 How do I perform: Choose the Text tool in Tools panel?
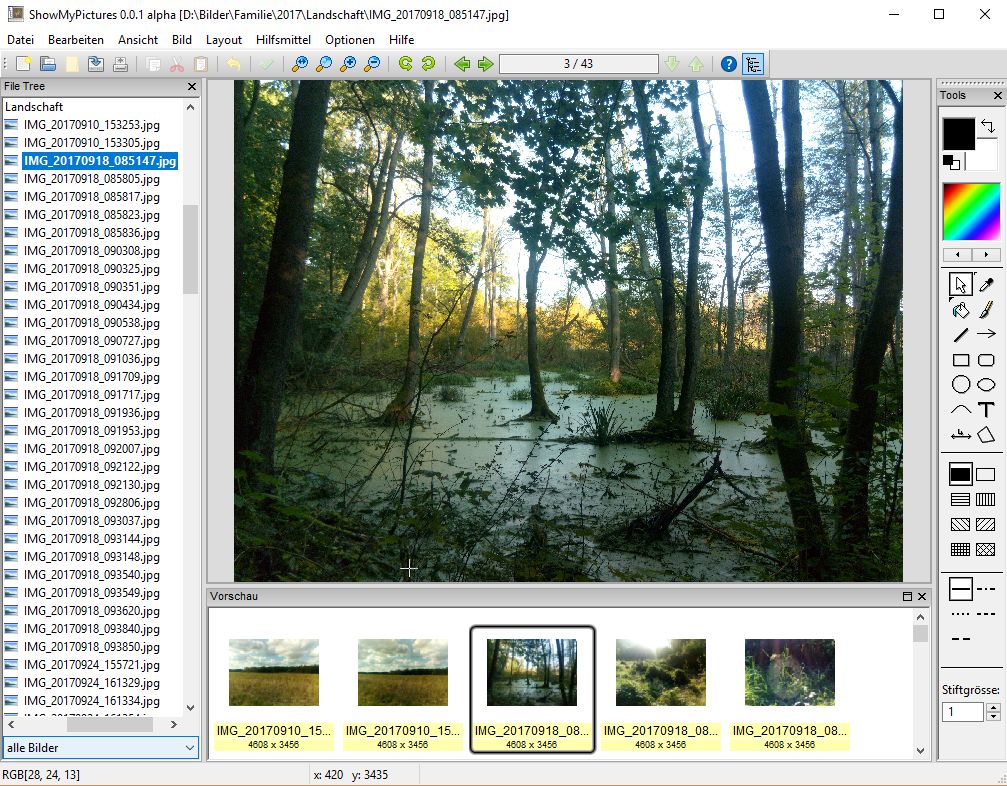[x=986, y=410]
